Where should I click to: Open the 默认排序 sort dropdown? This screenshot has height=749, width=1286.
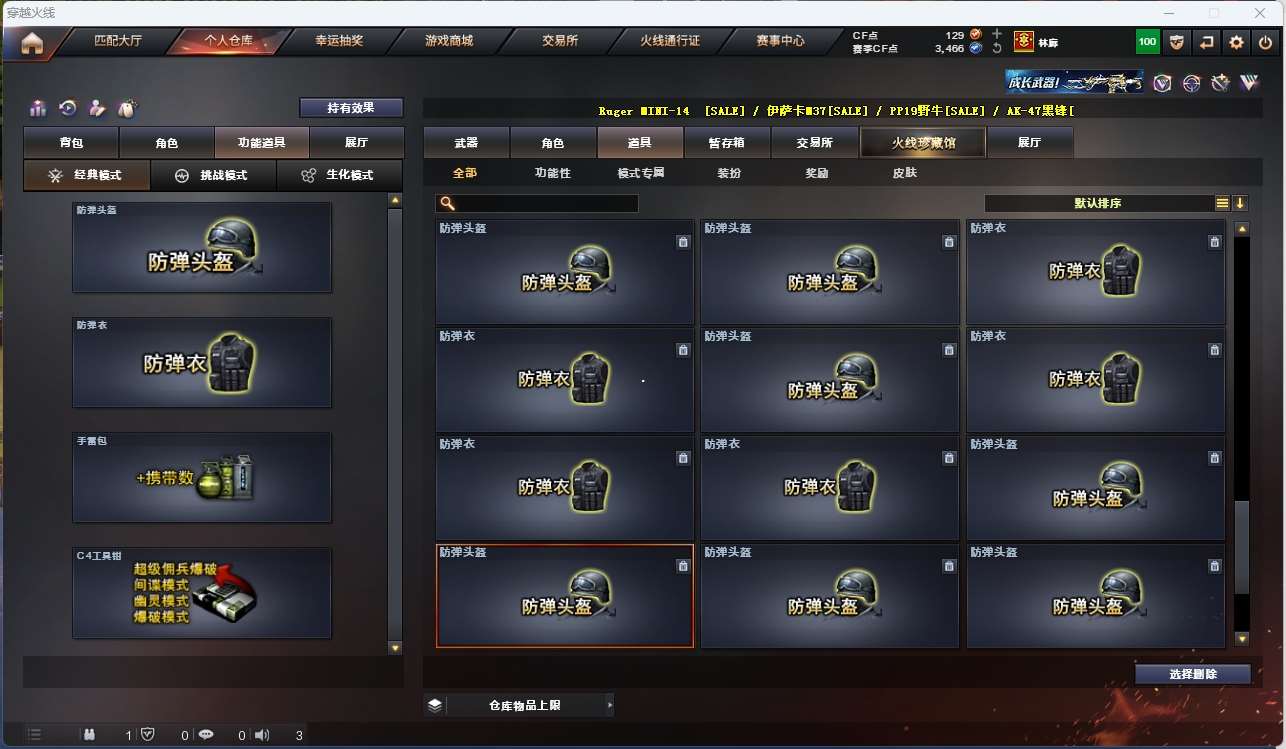[x=1097, y=203]
